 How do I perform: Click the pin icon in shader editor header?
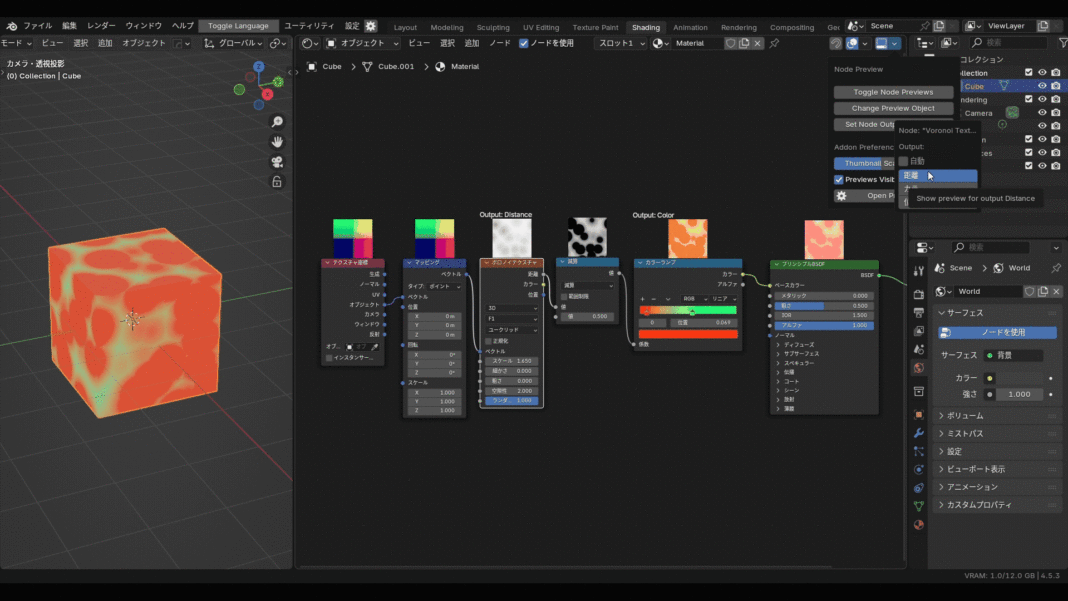click(774, 43)
